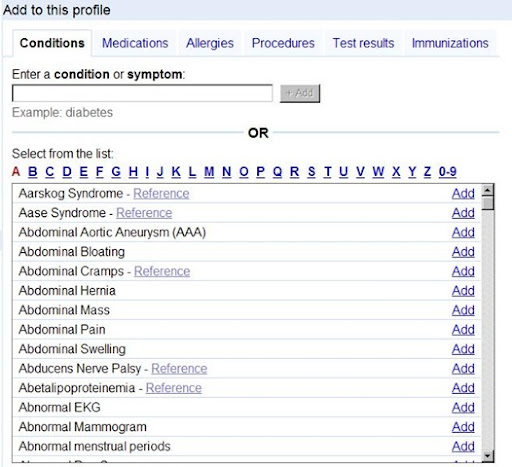The width and height of the screenshot is (512, 467).
Task: Switch to the Medications tab
Action: (x=135, y=43)
